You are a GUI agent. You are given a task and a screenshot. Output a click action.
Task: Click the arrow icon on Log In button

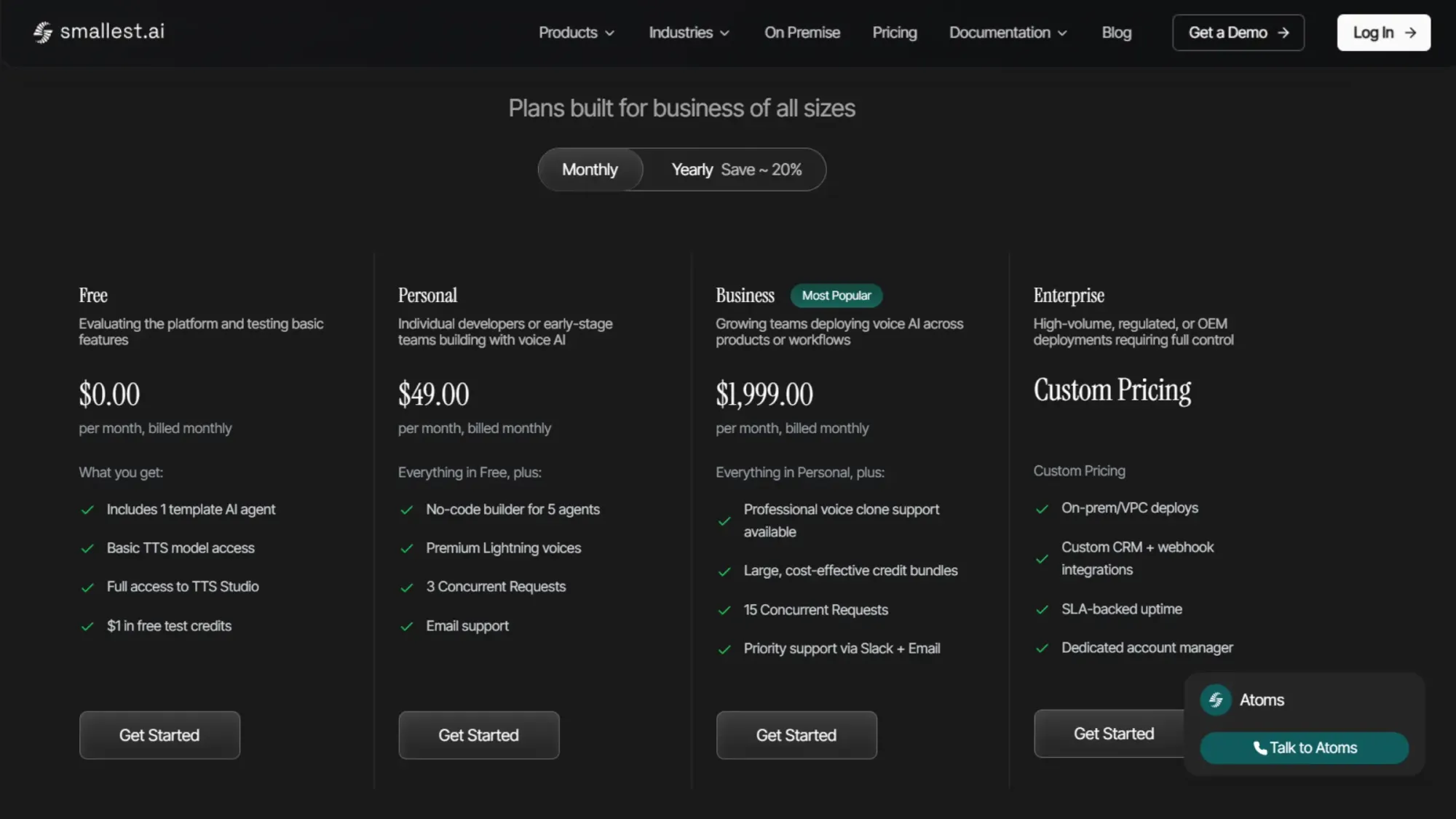(x=1410, y=32)
